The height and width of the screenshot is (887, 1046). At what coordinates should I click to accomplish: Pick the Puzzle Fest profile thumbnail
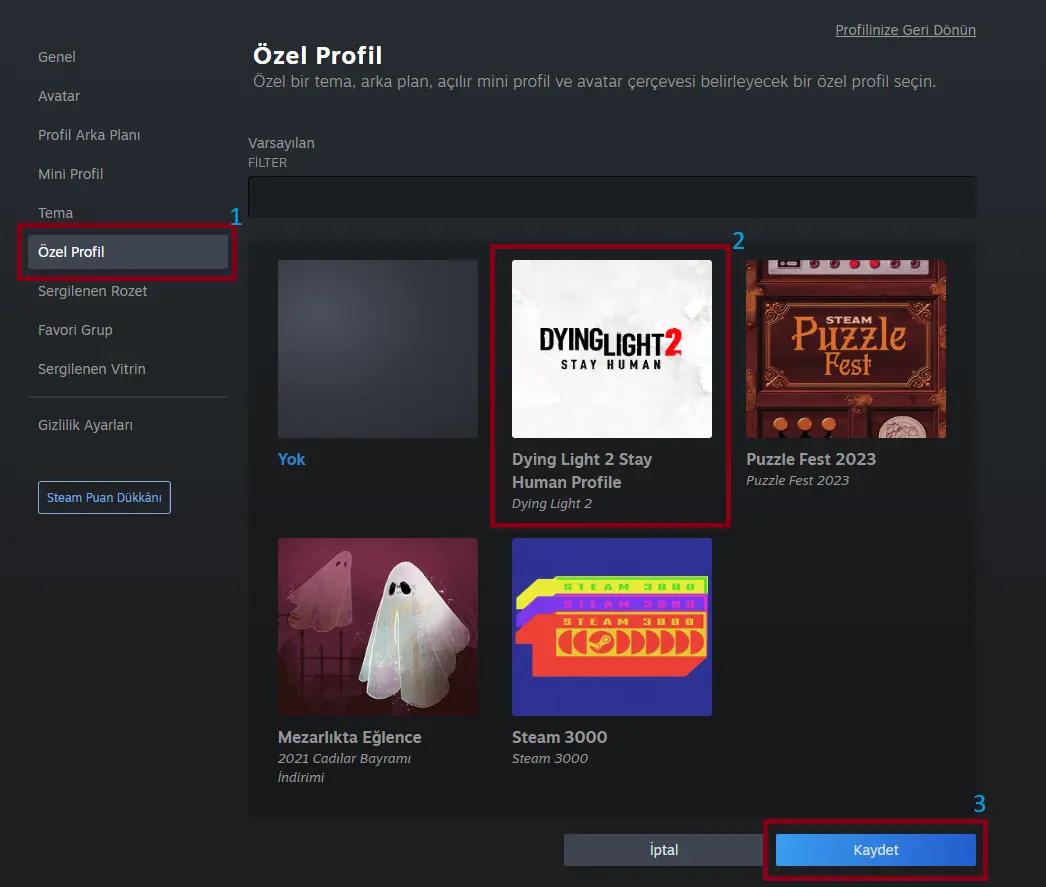point(846,349)
